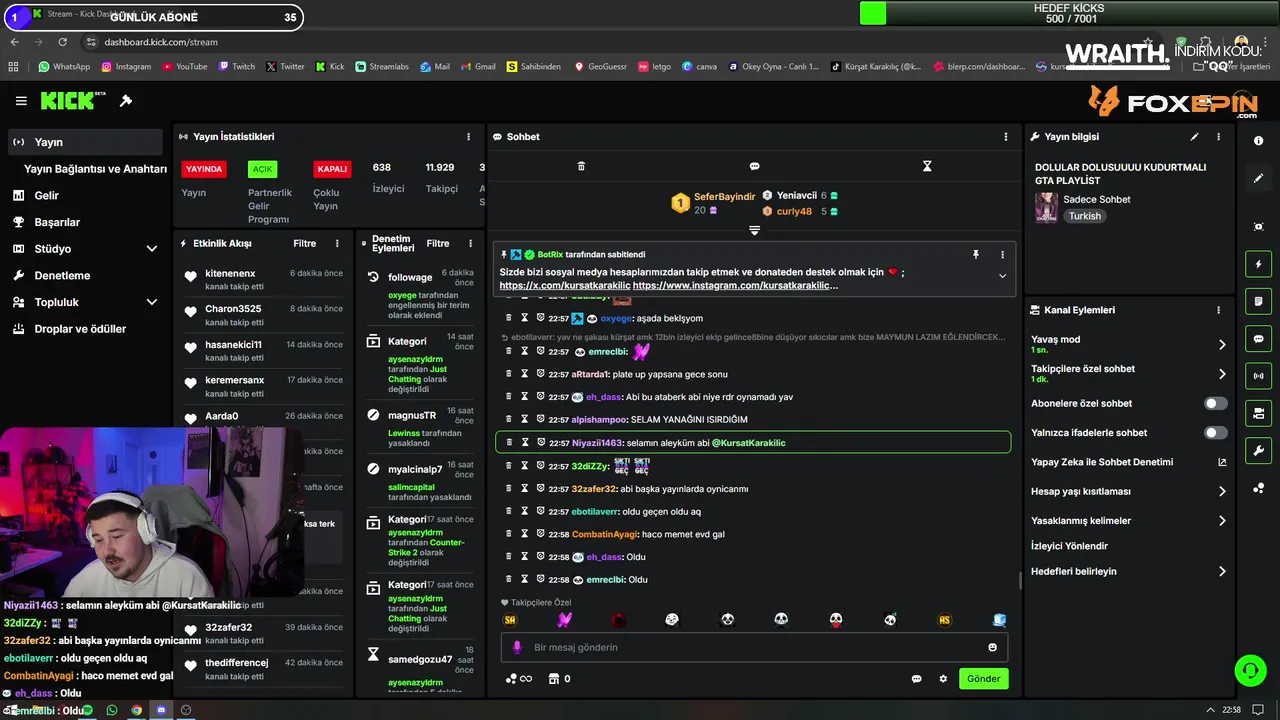Click the YAYINDA status badge
This screenshot has height=720, width=1280.
[204, 169]
